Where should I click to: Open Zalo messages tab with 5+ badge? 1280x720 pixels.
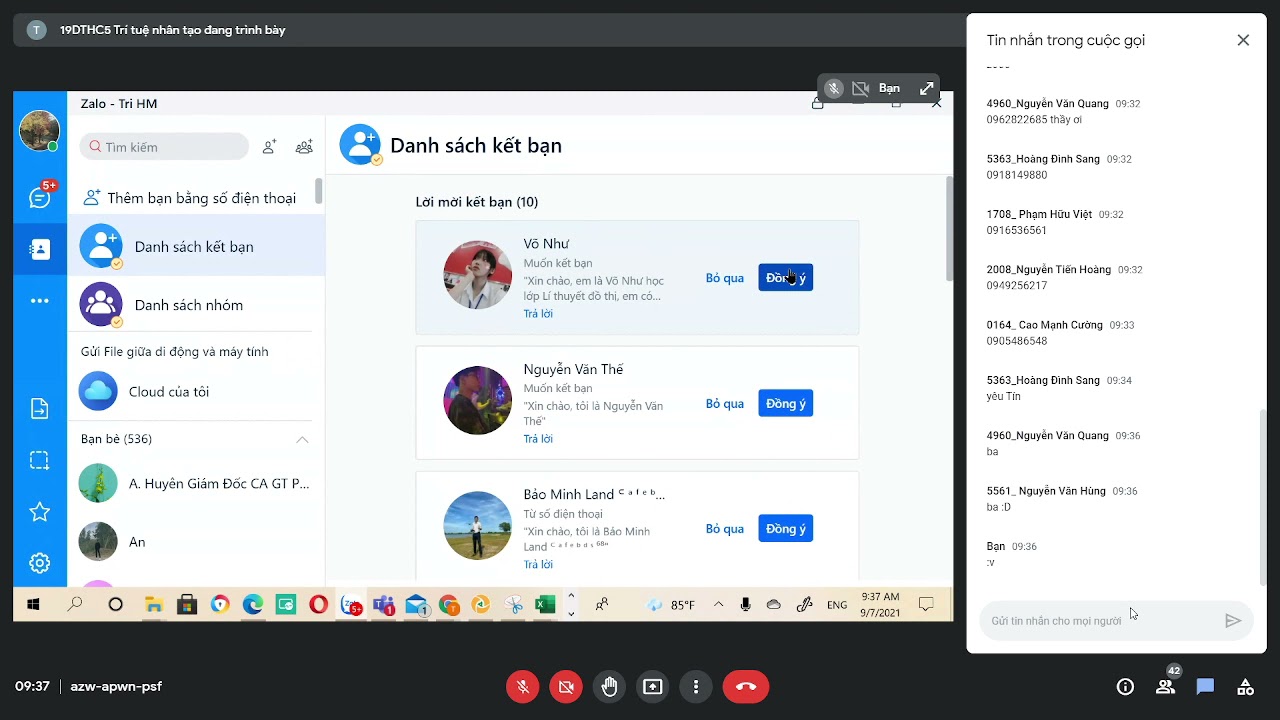[x=40, y=197]
